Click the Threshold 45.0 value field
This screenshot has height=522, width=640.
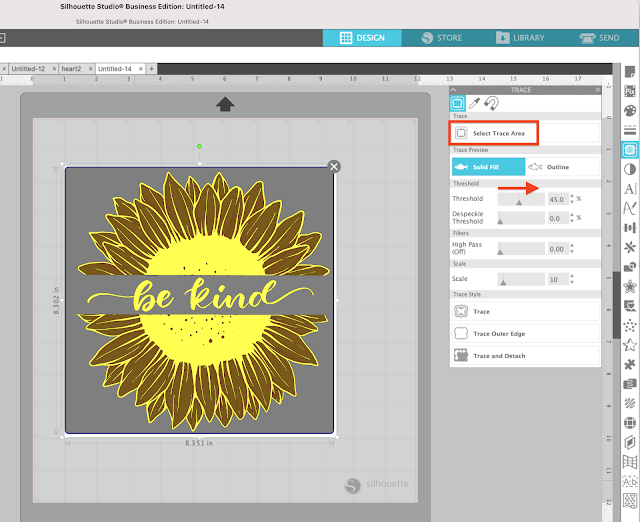point(558,199)
